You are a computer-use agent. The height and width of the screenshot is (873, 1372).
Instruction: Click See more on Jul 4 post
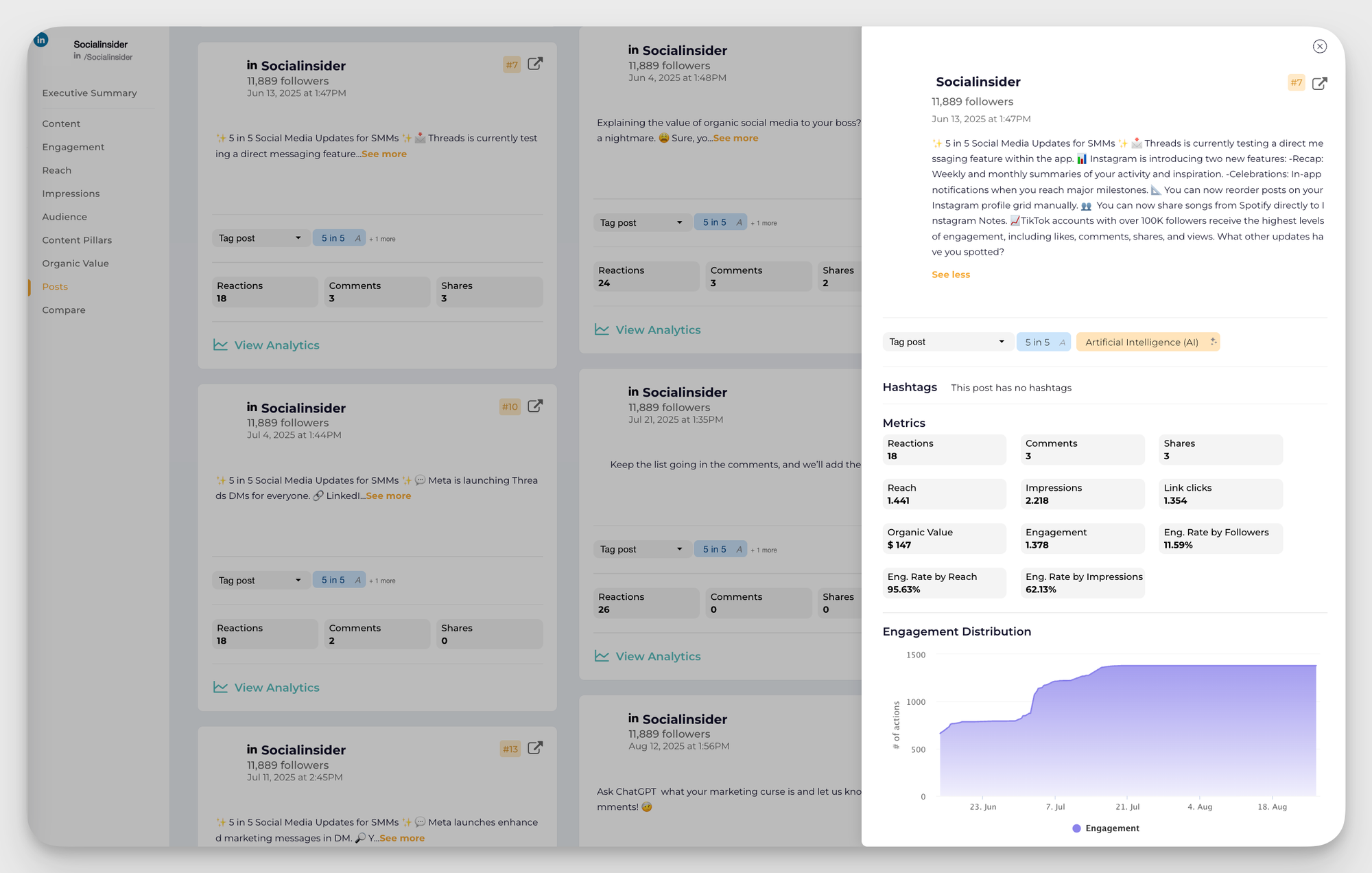coord(388,496)
